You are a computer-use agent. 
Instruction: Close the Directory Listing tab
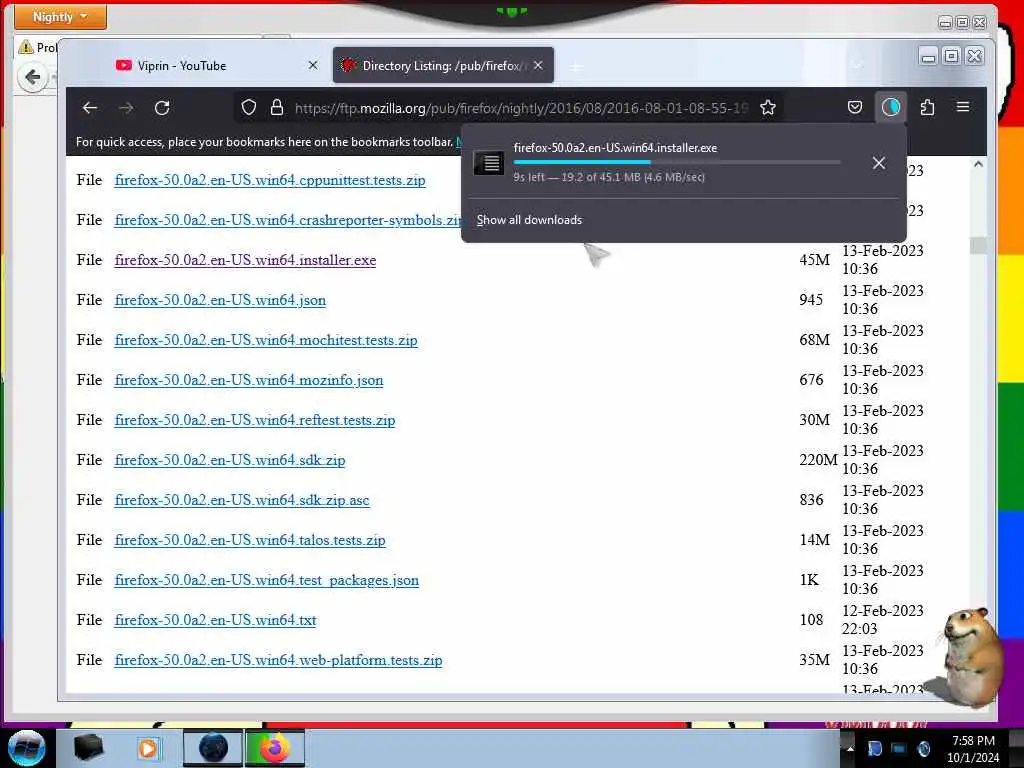tap(538, 65)
